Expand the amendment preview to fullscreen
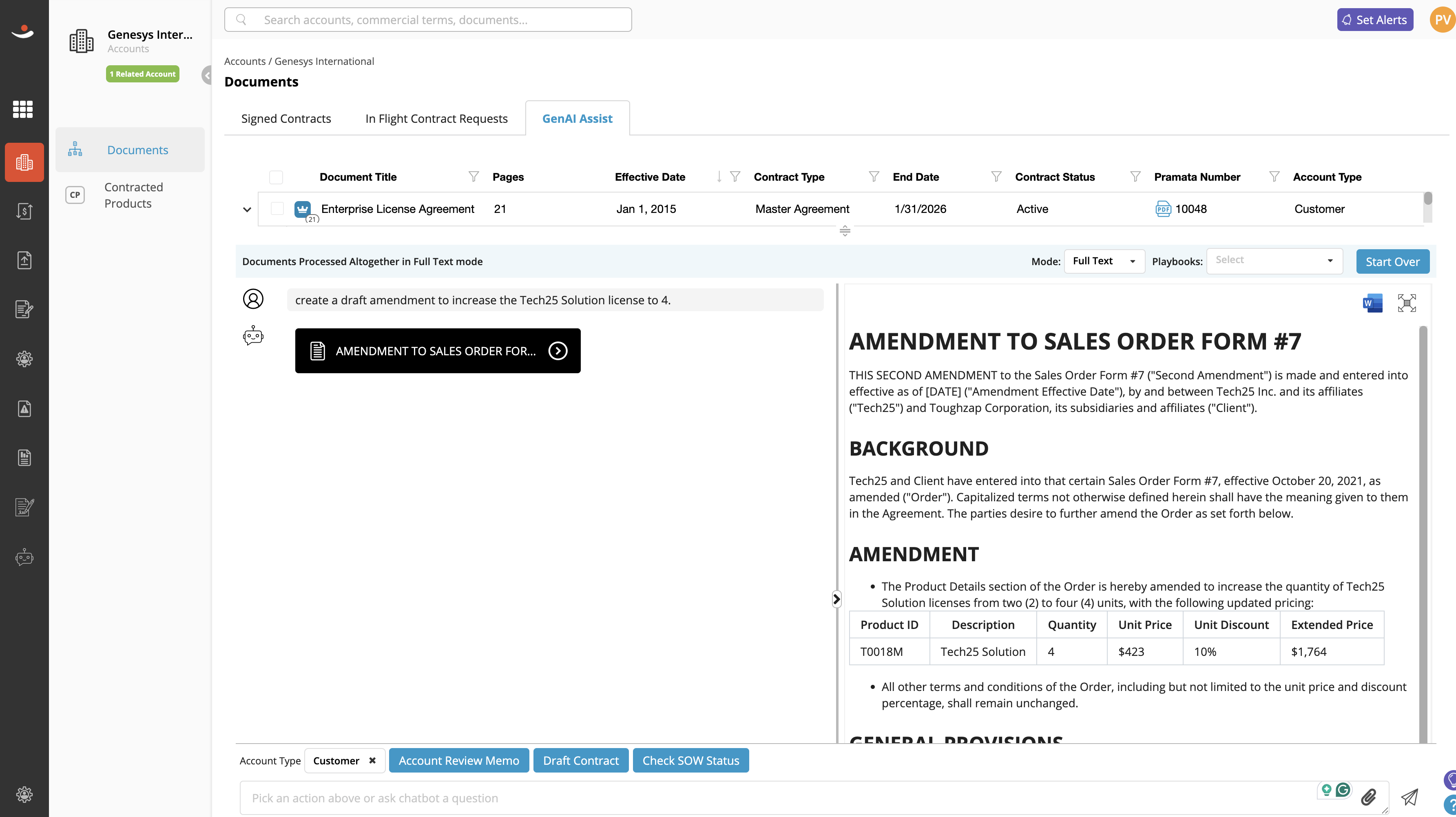Screen dimensions: 1456x817 pyautogui.click(x=1407, y=303)
